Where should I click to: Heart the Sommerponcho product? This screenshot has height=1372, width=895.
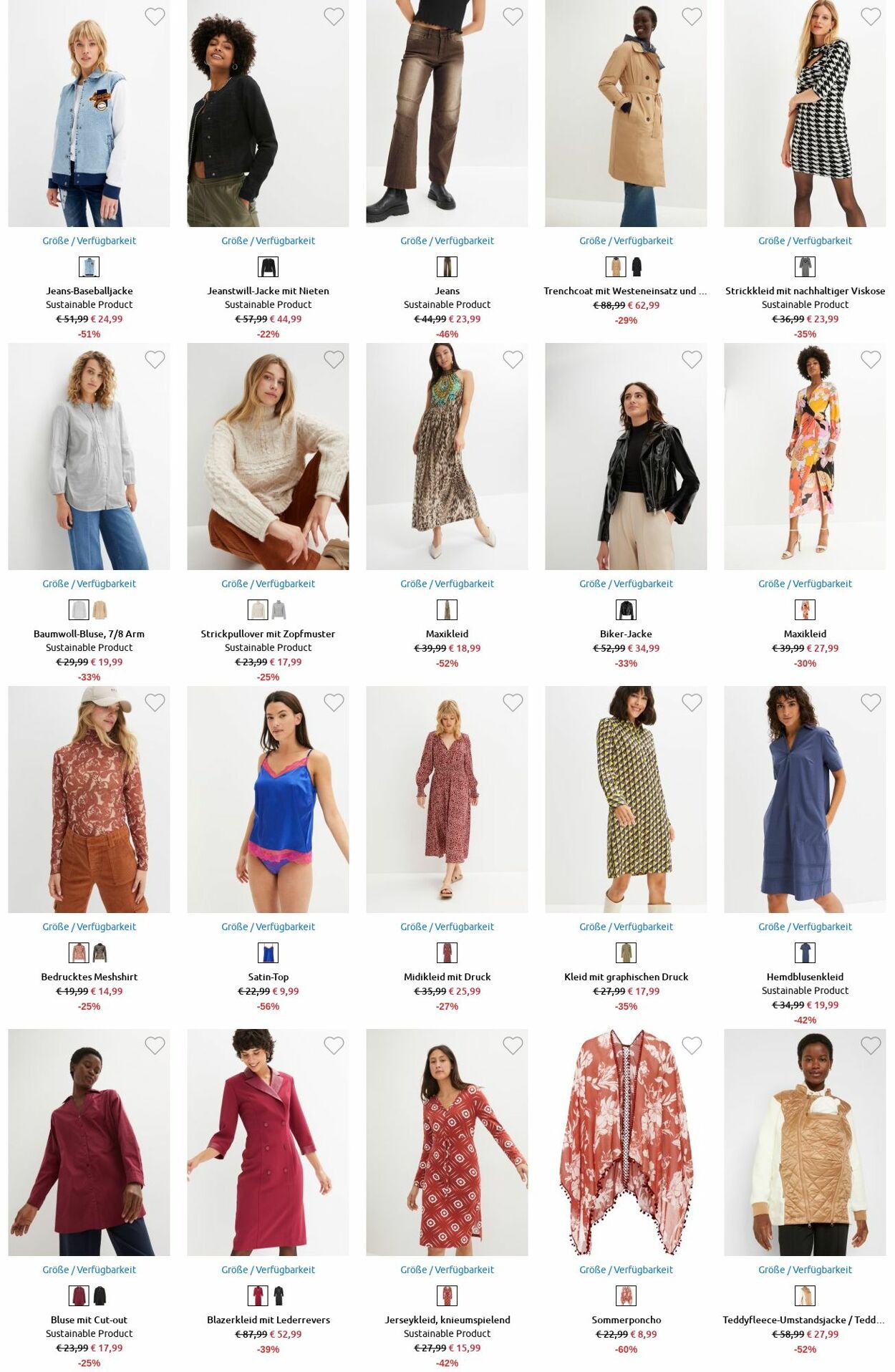tap(692, 1045)
